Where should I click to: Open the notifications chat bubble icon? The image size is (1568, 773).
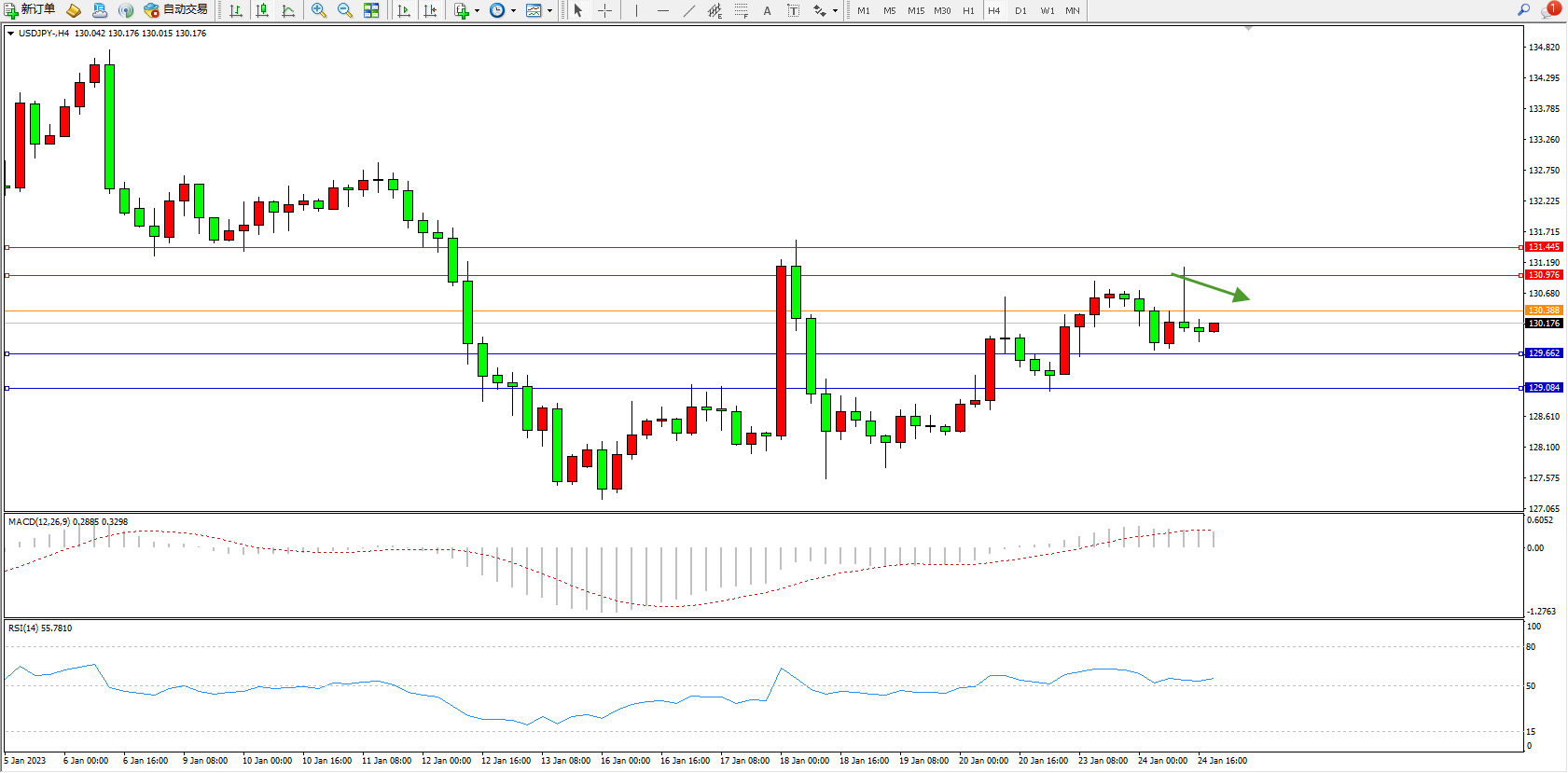[1548, 10]
